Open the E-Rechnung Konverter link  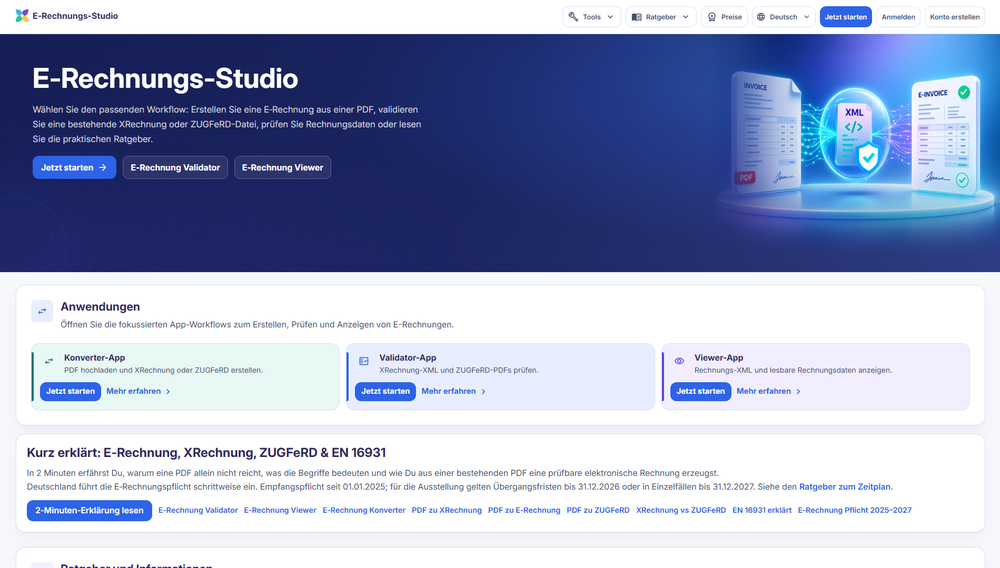[364, 510]
